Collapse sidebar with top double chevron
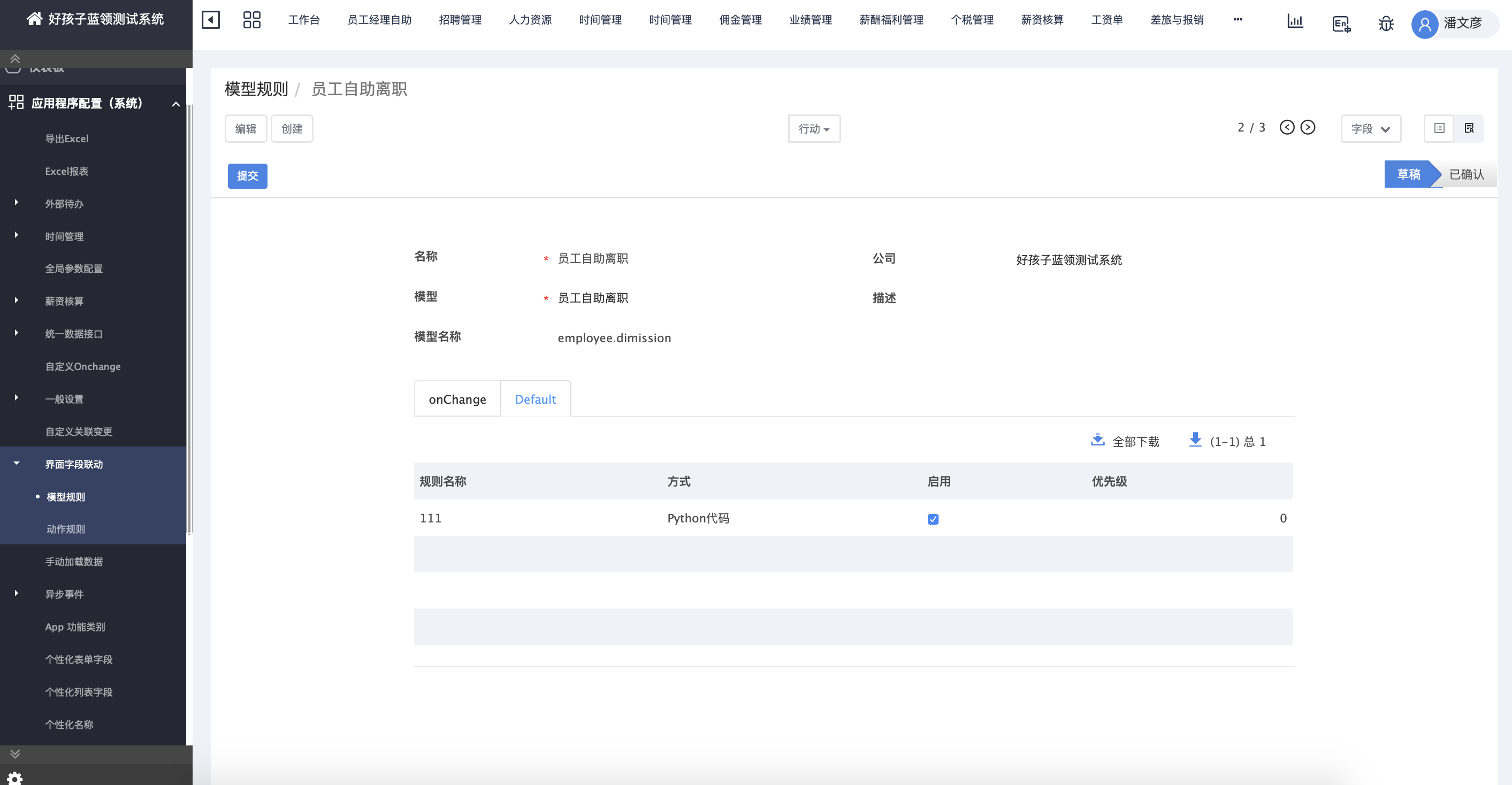This screenshot has height=785, width=1512. pos(14,58)
